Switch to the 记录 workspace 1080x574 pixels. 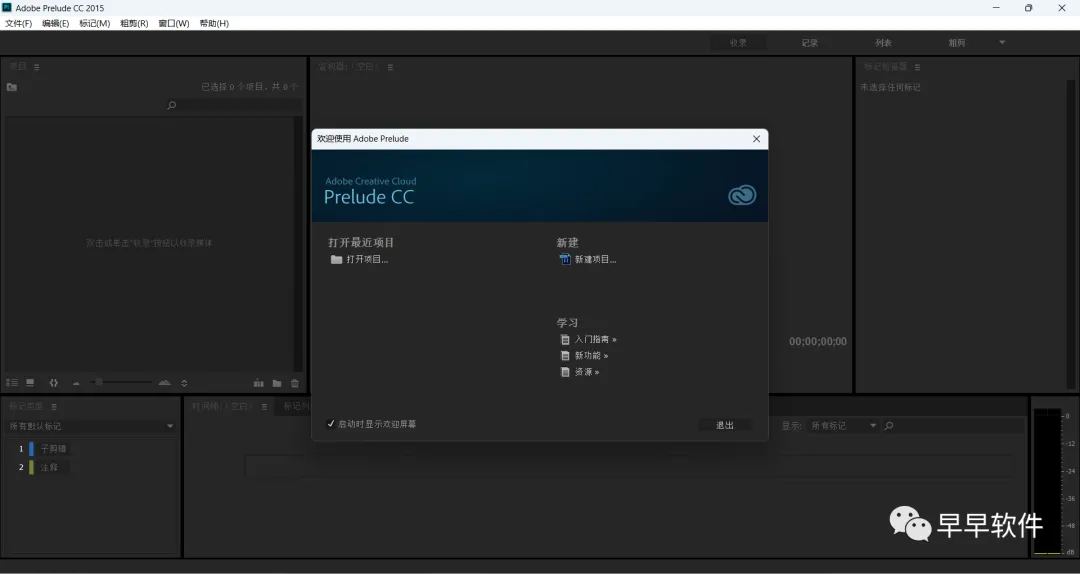click(810, 43)
